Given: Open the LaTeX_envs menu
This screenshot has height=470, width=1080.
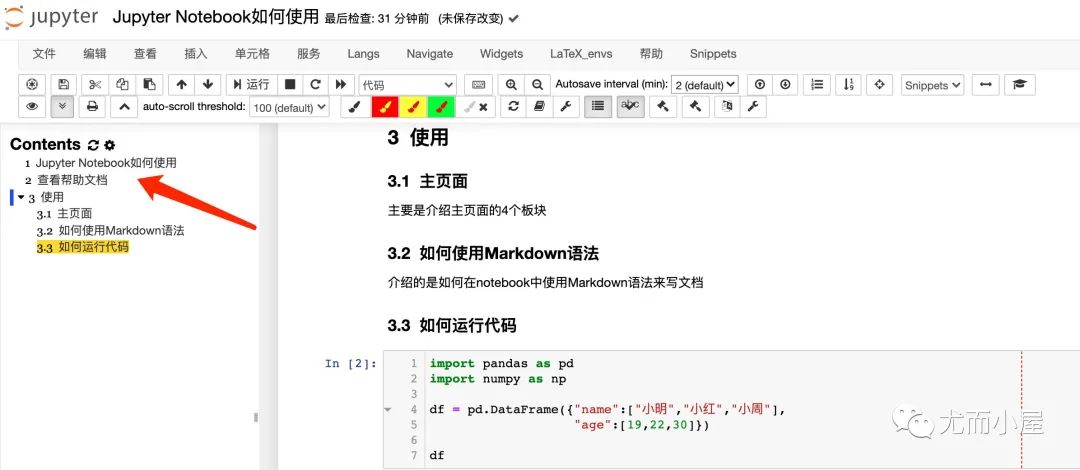Looking at the screenshot, I should 581,54.
